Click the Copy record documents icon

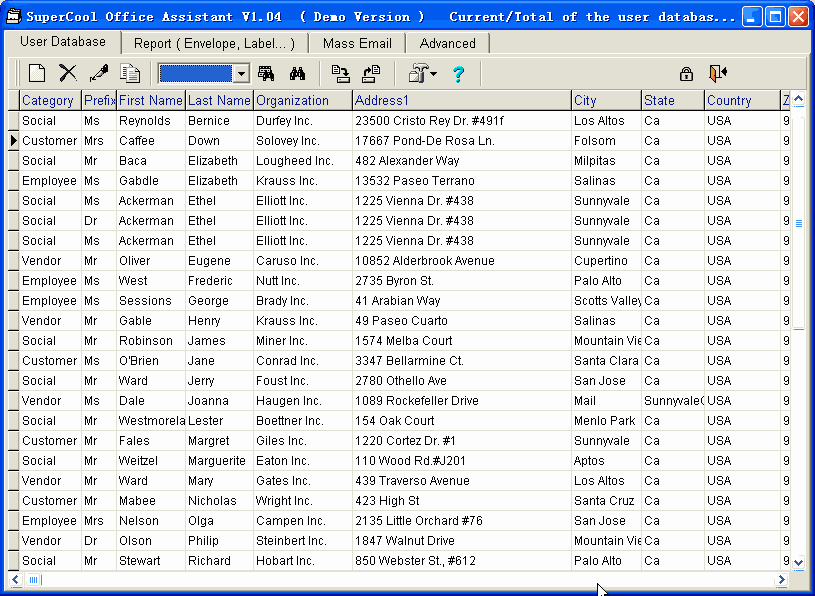pos(130,73)
